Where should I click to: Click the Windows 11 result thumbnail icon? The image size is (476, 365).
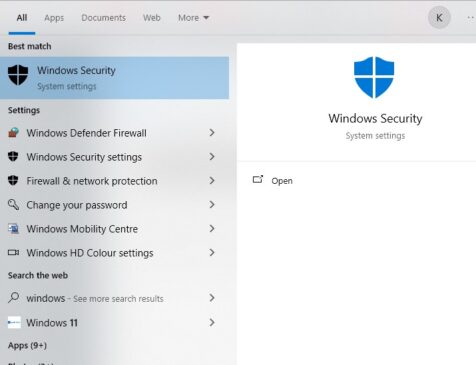pos(14,322)
